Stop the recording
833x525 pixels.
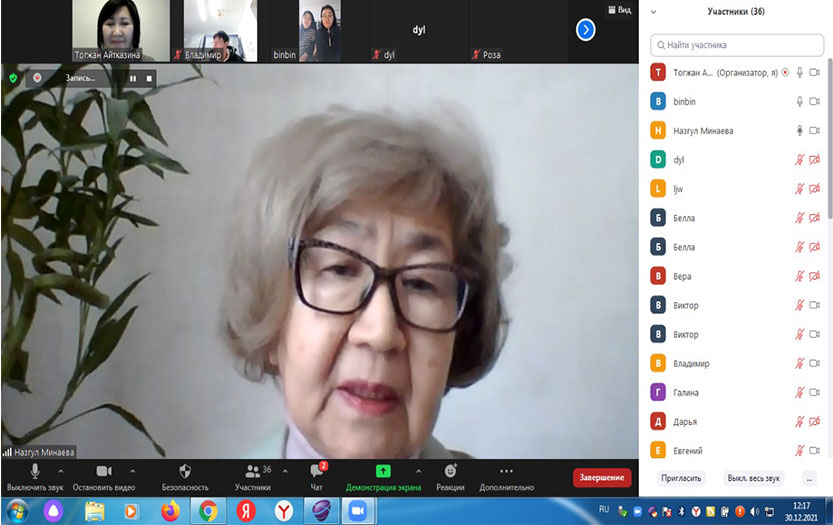[149, 78]
